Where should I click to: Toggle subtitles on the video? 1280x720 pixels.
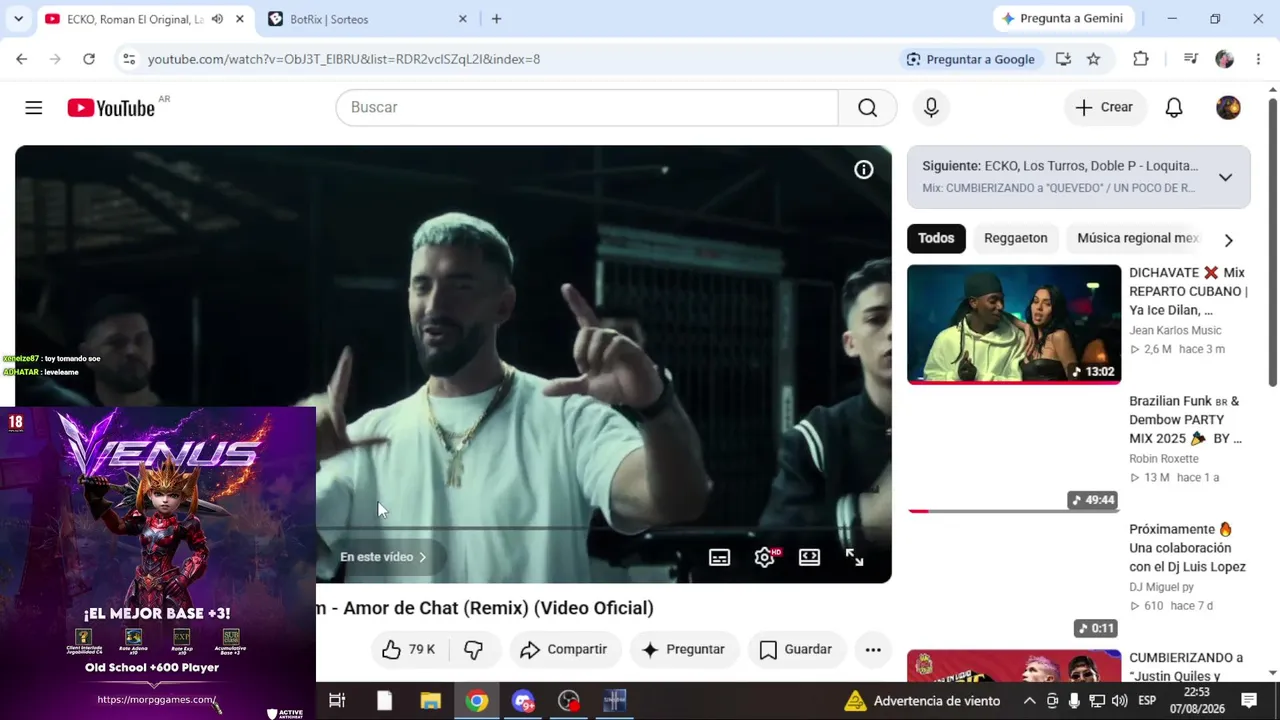(x=720, y=557)
